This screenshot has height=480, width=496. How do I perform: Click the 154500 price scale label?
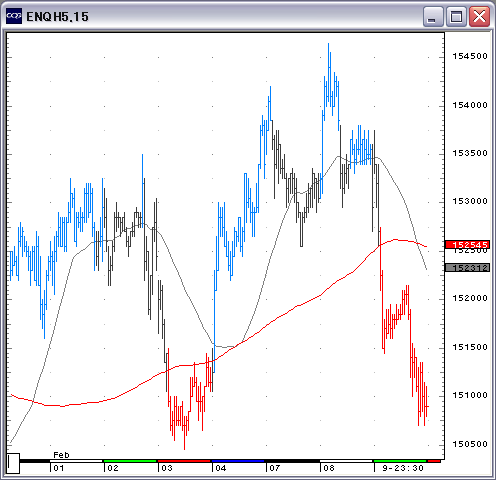[x=470, y=56]
